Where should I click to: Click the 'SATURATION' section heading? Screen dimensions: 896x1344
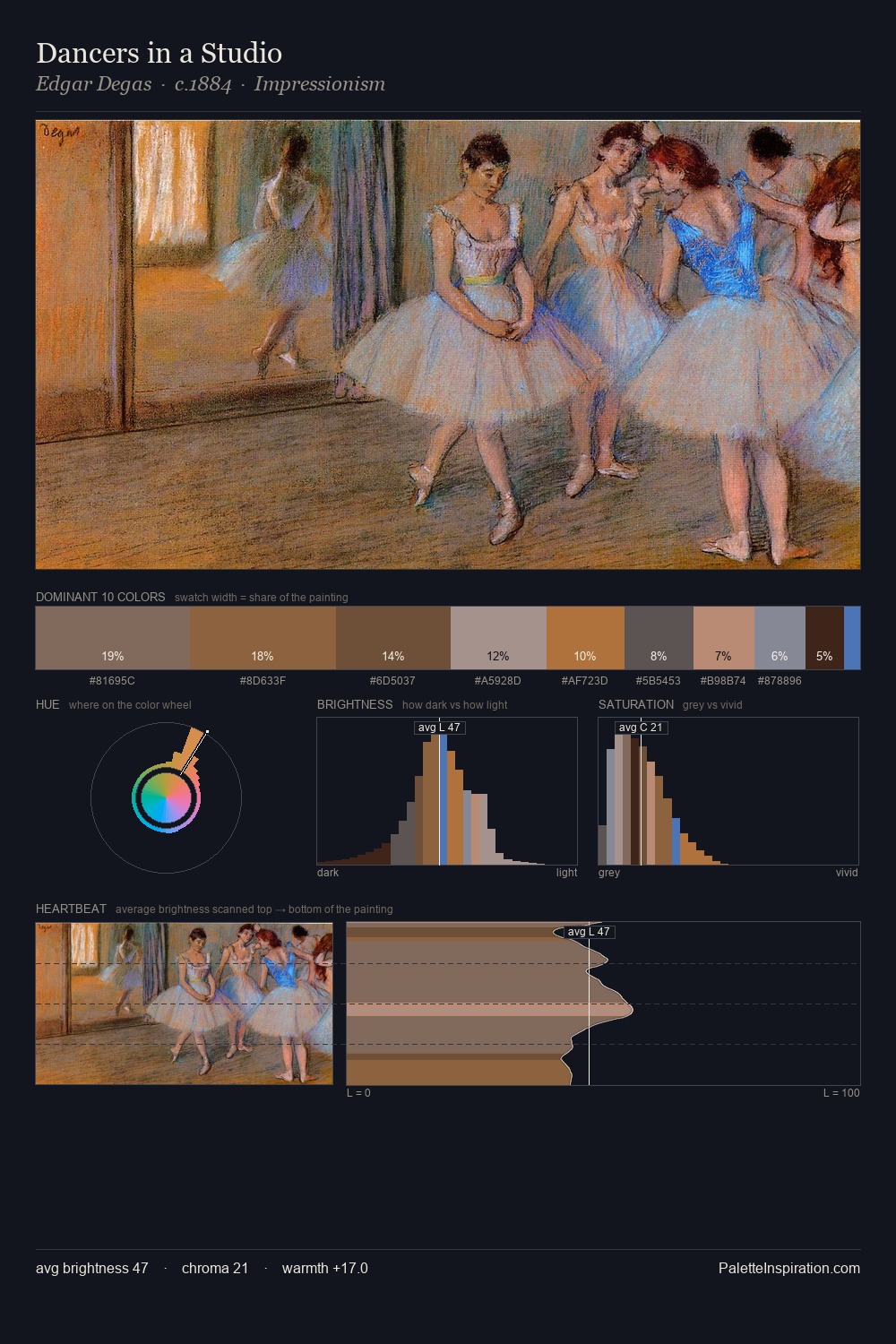636,704
